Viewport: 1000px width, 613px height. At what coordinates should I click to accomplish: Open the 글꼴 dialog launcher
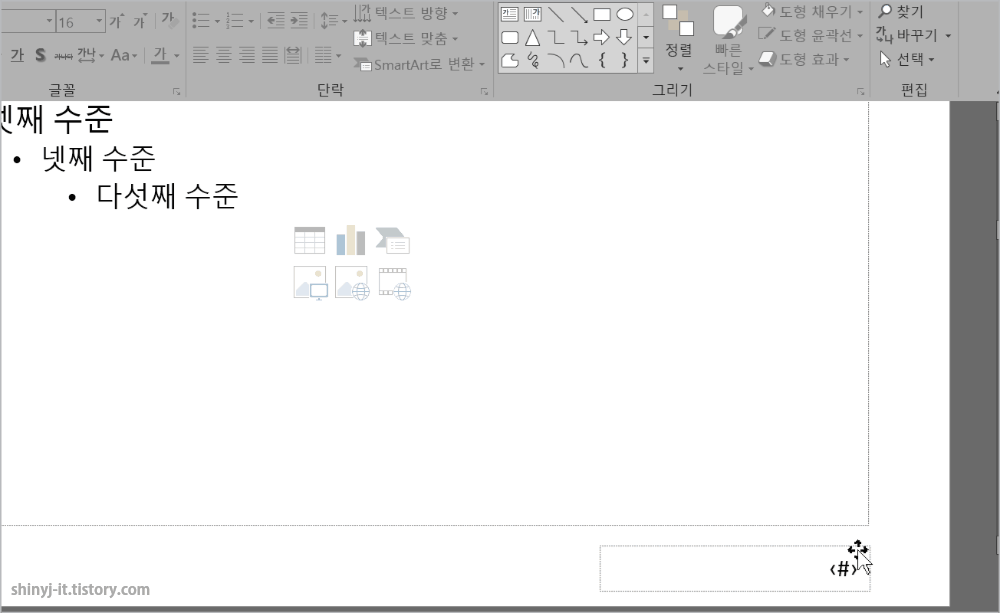coord(177,92)
